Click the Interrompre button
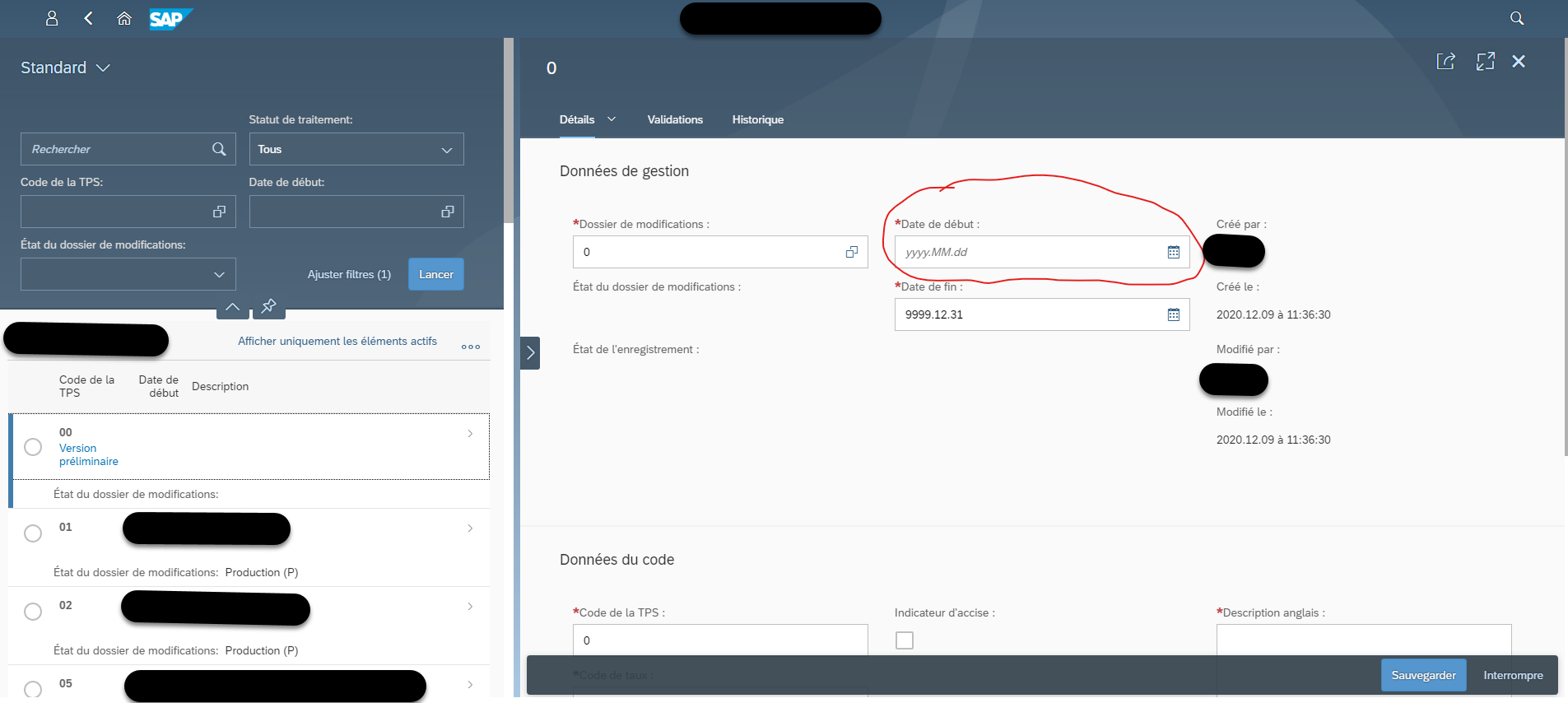 tap(1513, 675)
